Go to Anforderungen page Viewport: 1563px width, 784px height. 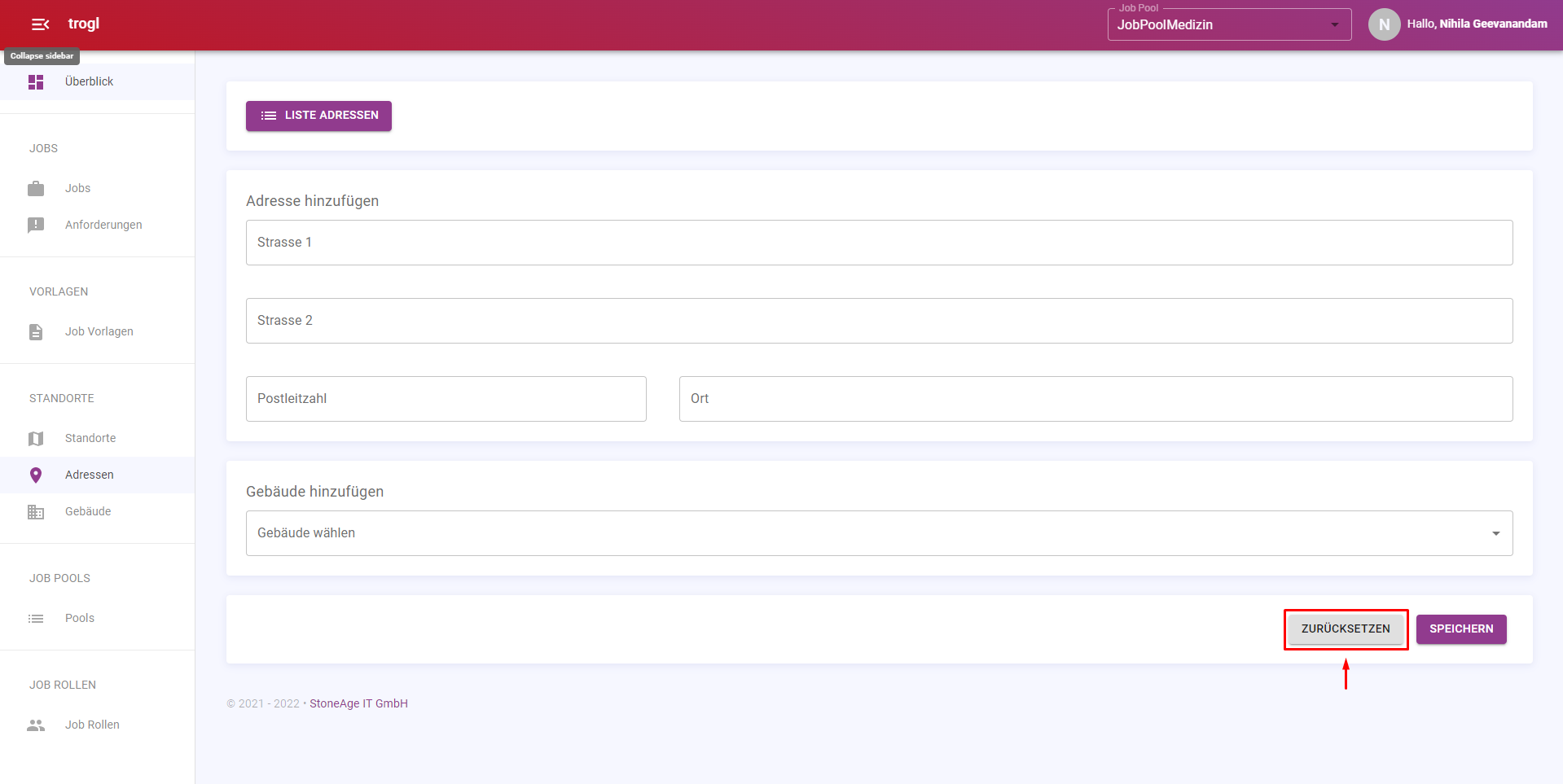point(98,225)
